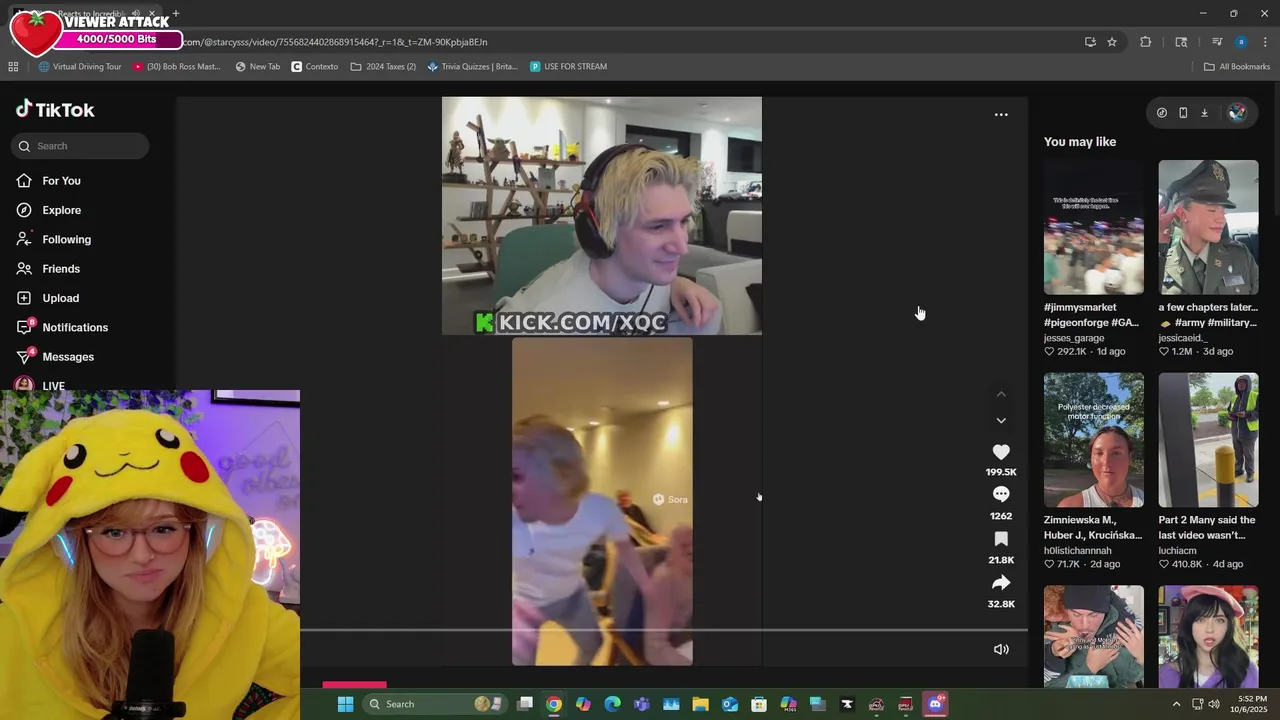Open File Explorer from taskbar
The image size is (1280, 720).
700,704
